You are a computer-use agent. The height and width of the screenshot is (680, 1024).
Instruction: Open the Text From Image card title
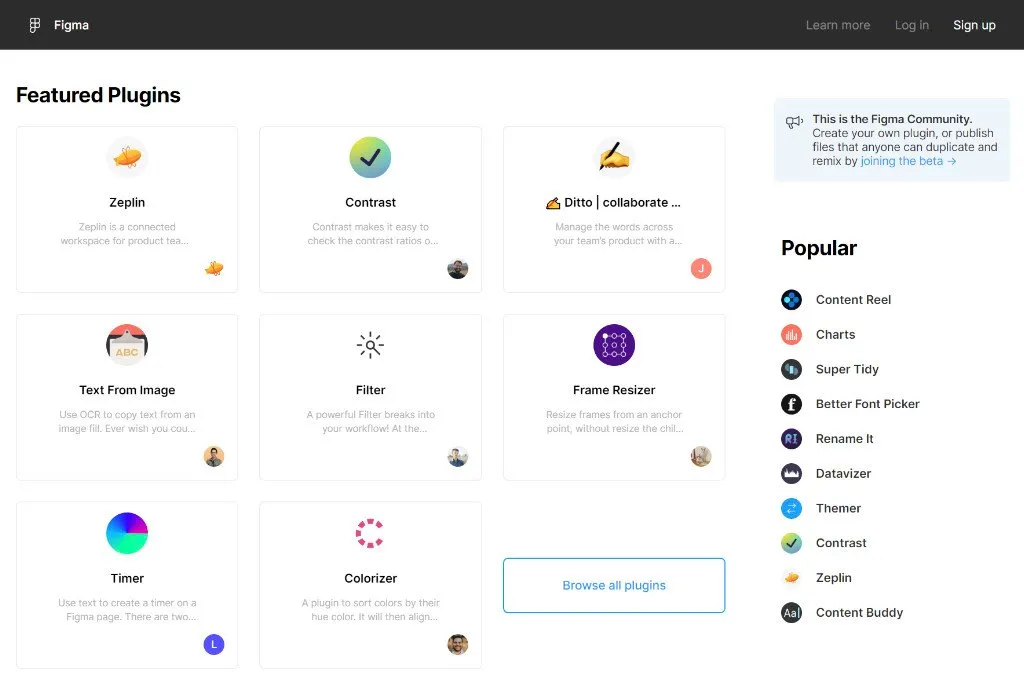point(127,390)
